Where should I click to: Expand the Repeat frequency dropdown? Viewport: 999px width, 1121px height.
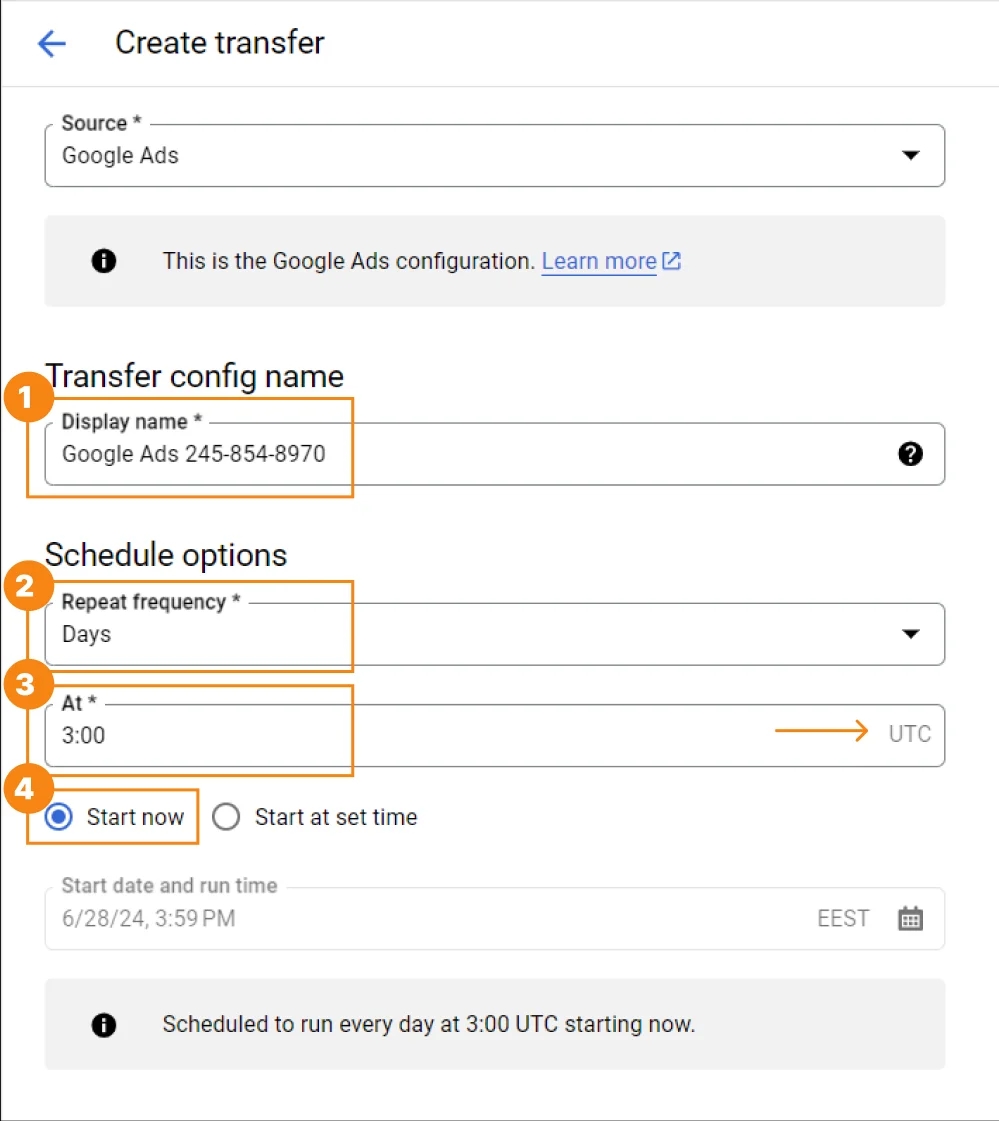pos(495,634)
